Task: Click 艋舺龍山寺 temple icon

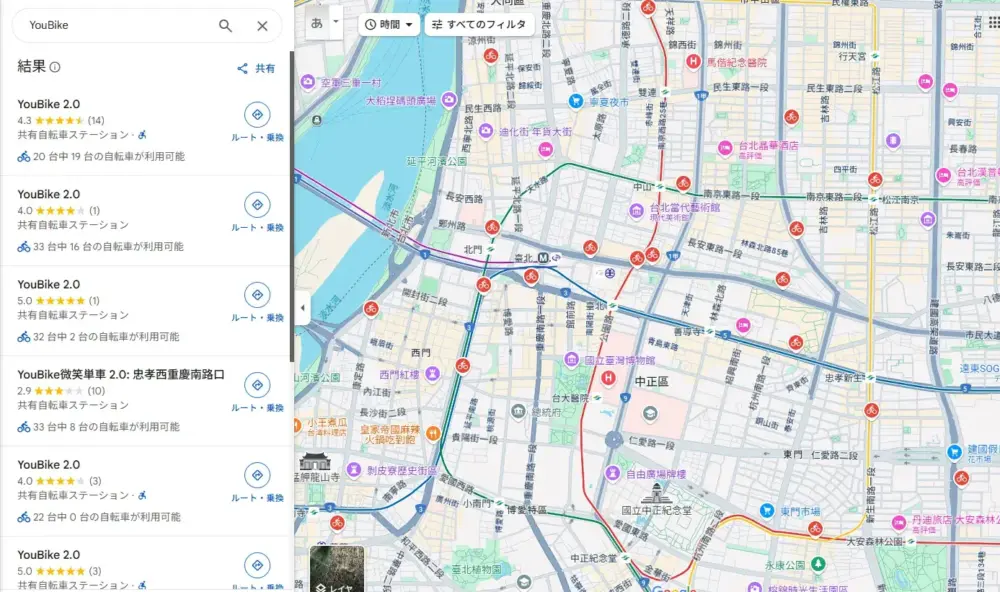Action: (x=315, y=461)
